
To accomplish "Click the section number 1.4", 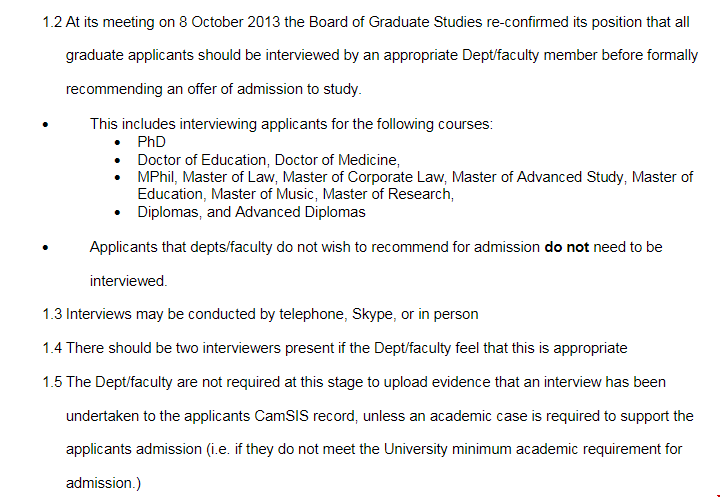I will (x=52, y=348).
